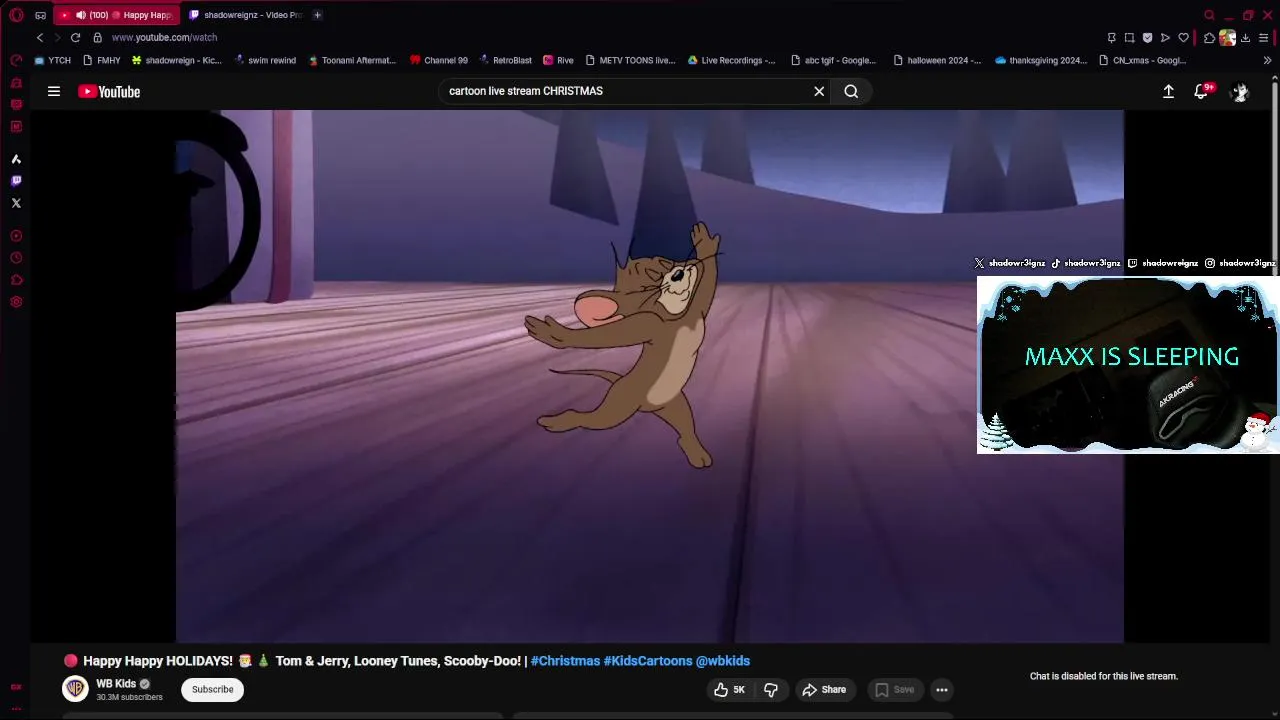Click the Tom & Jerry video player
1280x720 pixels.
(x=650, y=376)
